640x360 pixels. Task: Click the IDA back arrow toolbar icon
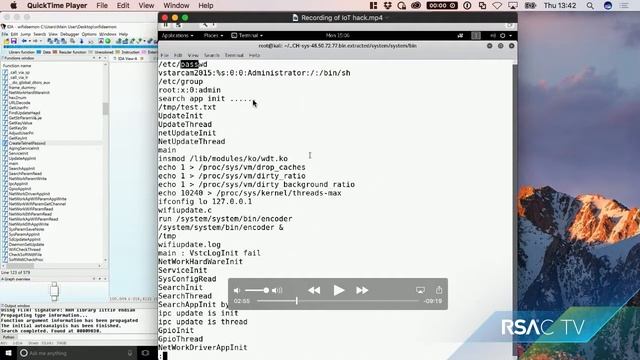(25, 41)
